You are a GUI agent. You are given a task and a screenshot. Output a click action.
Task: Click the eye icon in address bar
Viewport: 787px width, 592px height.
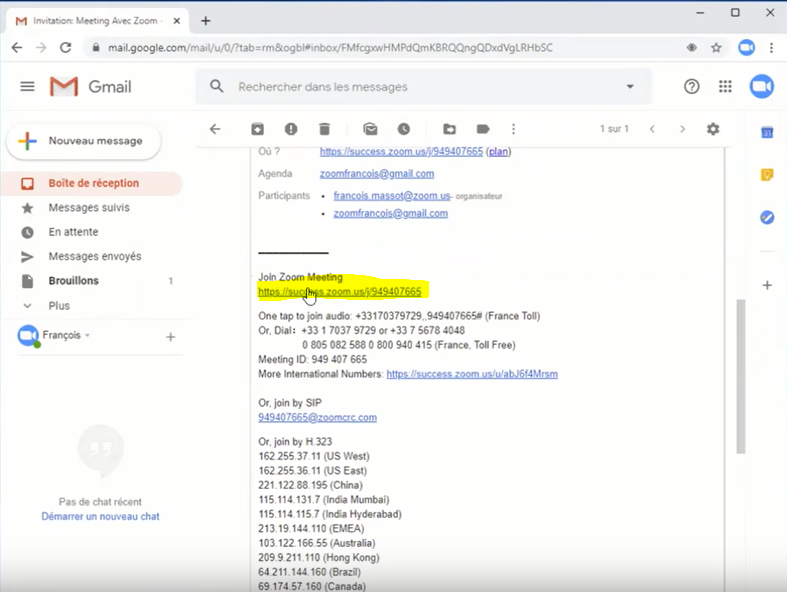pyautogui.click(x=691, y=48)
